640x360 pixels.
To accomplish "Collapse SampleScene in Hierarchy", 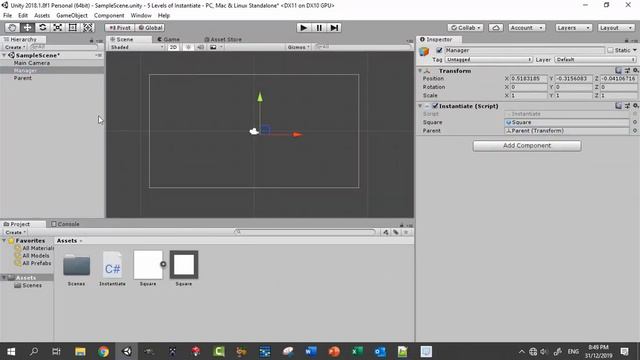I will click(4, 55).
